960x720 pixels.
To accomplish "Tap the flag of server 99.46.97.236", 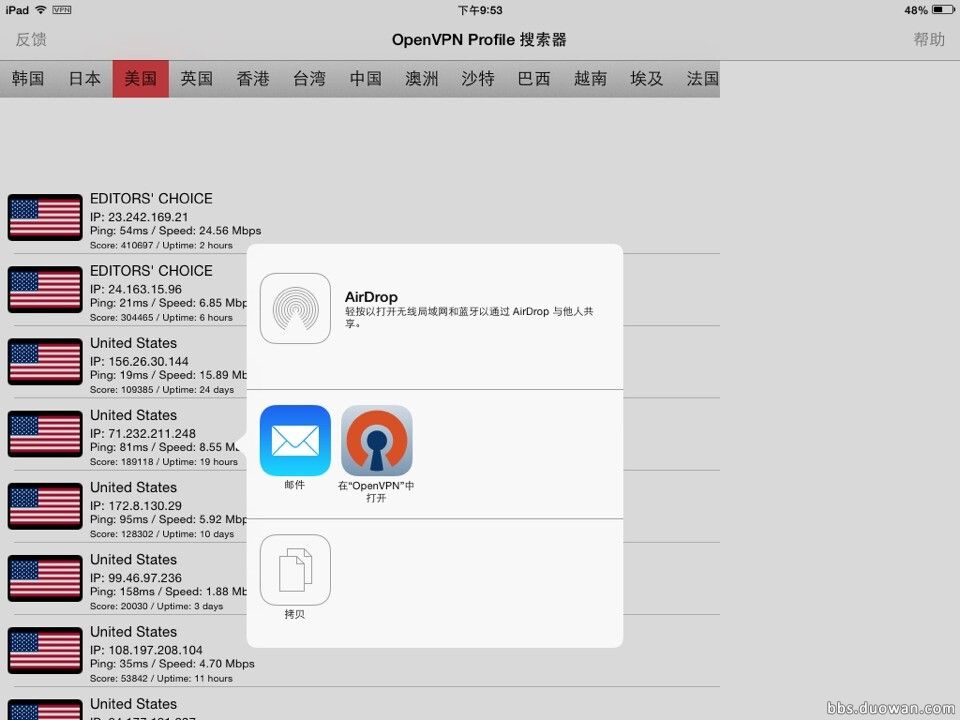I will point(45,579).
